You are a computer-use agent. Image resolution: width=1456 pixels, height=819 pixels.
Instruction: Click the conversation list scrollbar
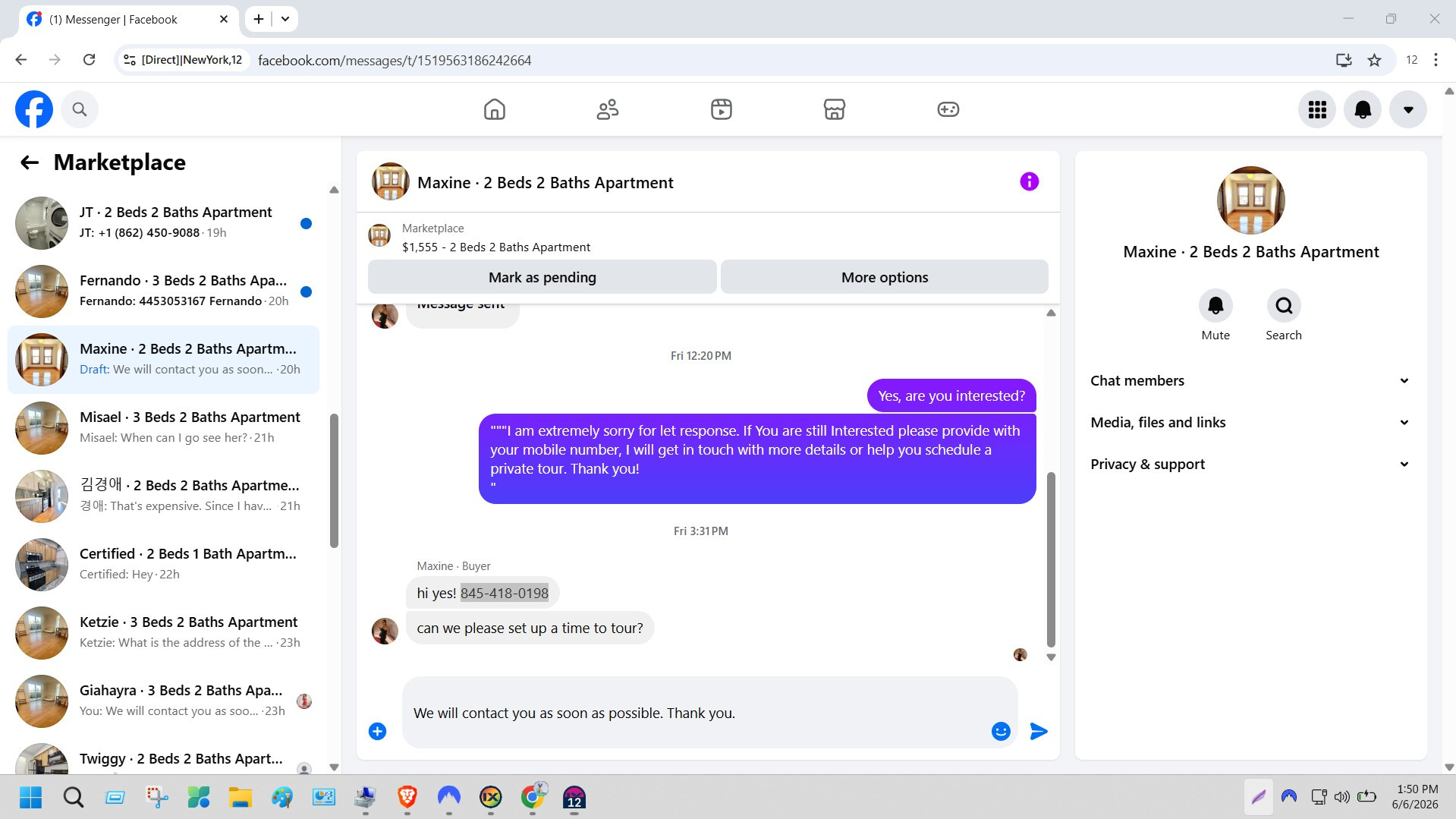(x=334, y=480)
